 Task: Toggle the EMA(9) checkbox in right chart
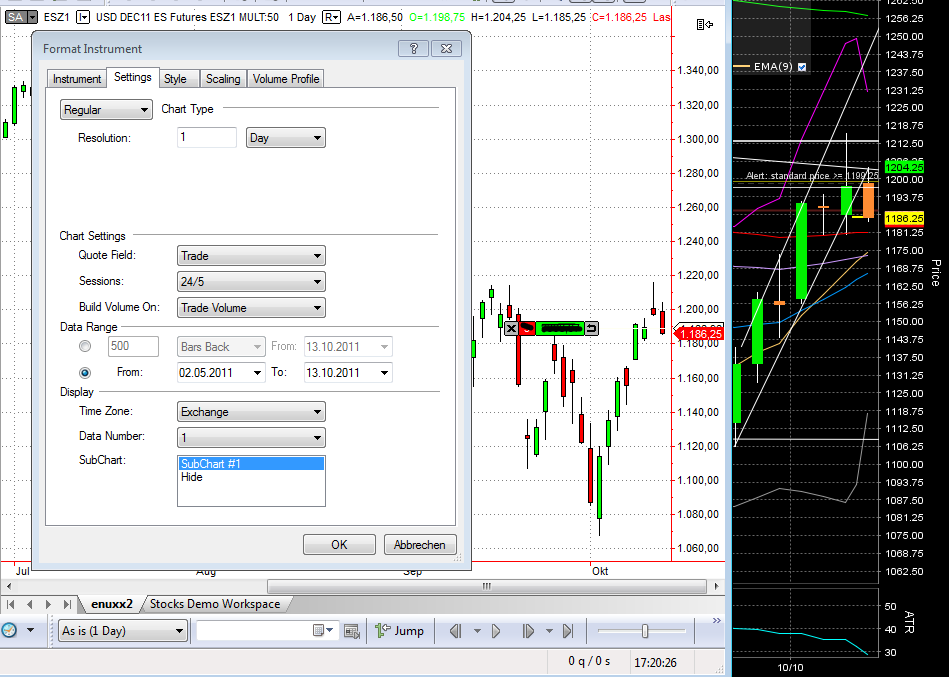(x=802, y=67)
